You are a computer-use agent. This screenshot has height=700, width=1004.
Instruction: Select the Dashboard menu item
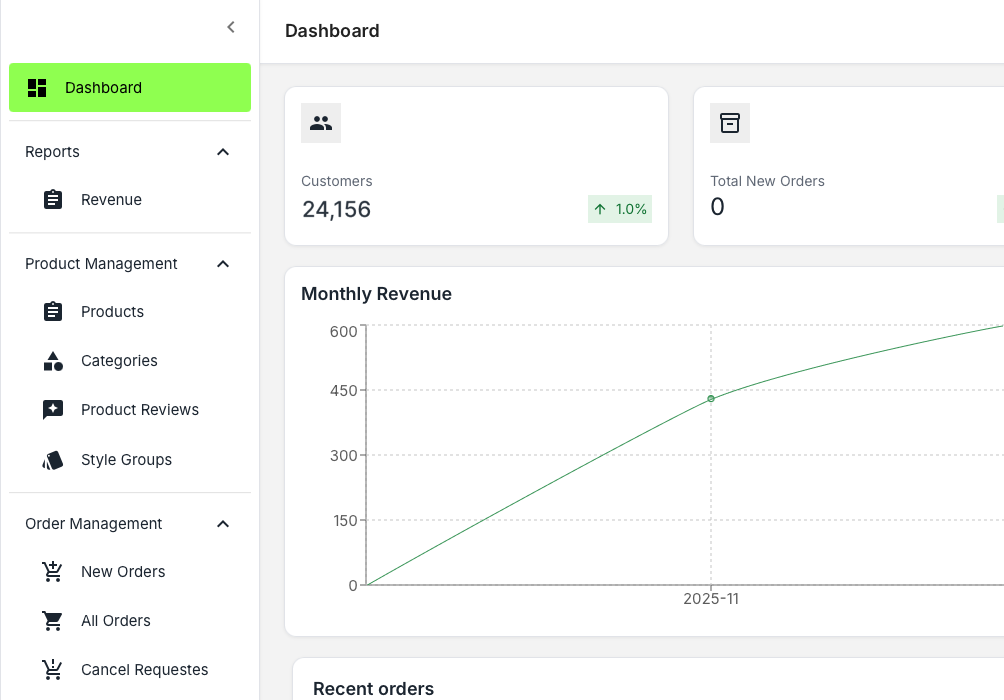coord(103,88)
